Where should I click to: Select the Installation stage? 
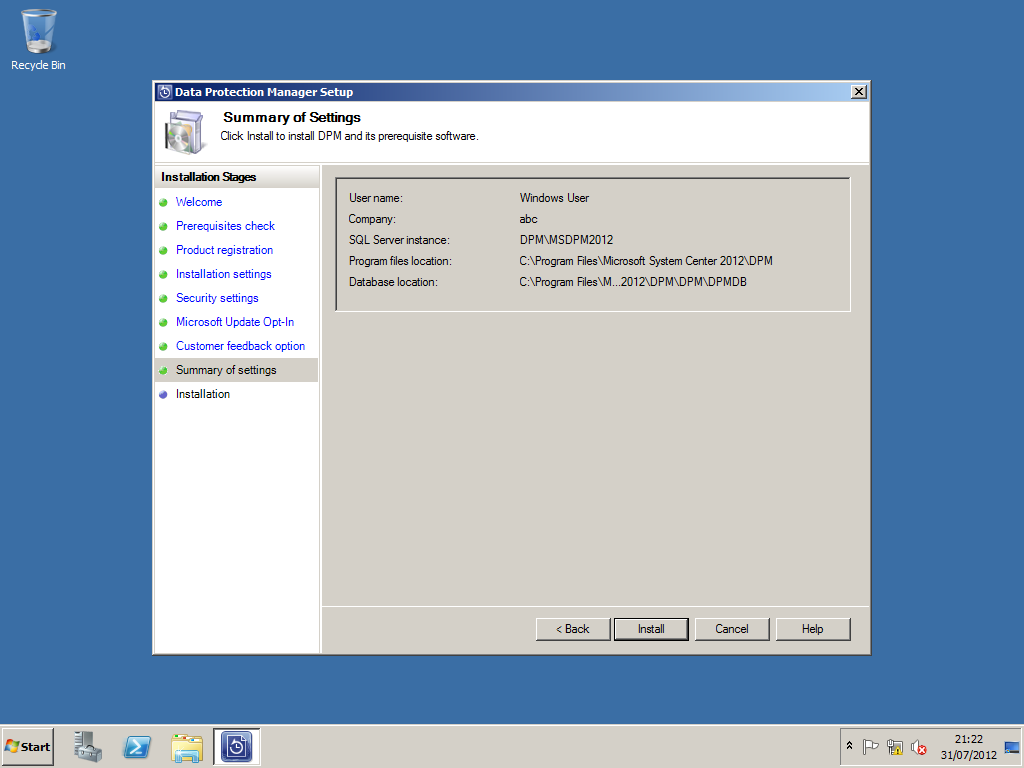[202, 394]
